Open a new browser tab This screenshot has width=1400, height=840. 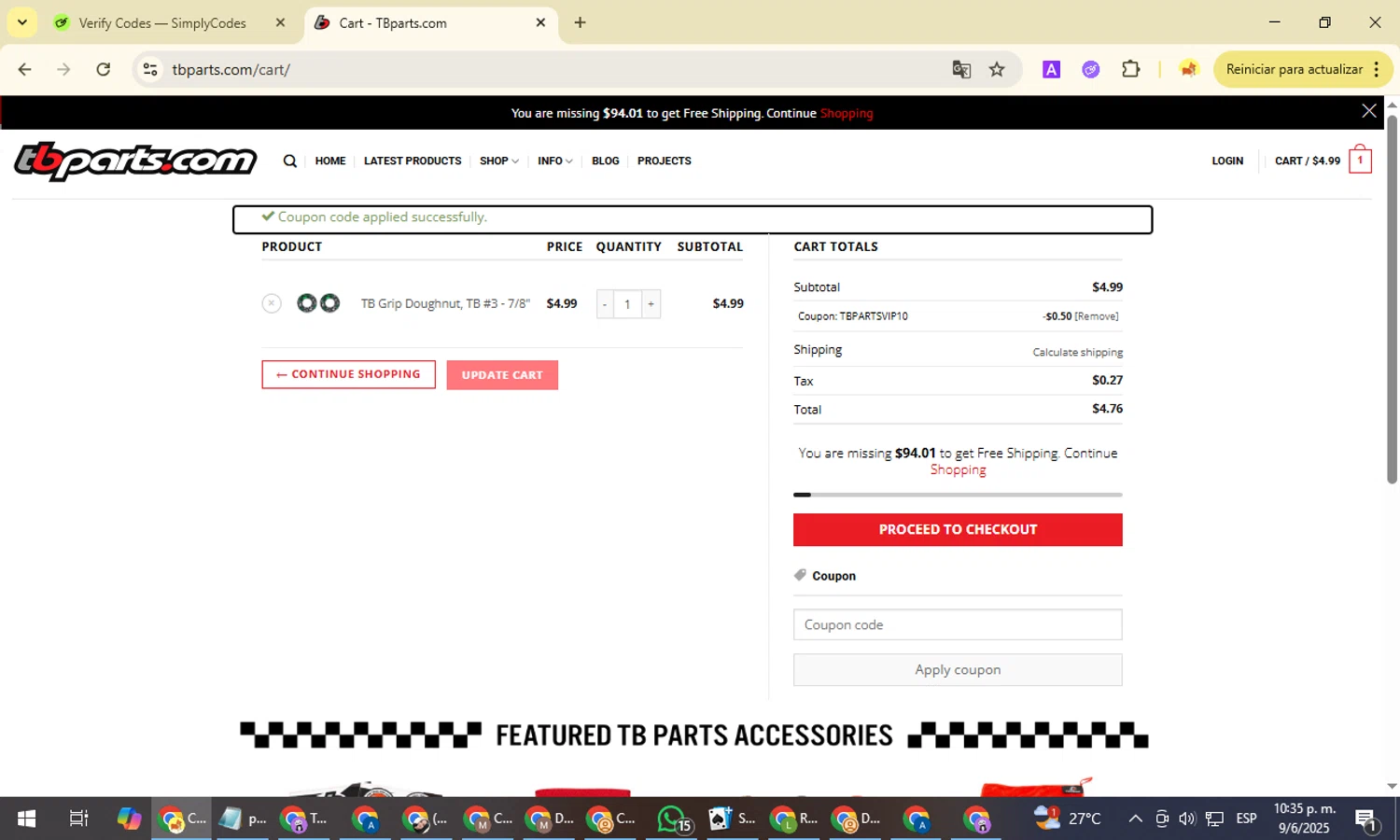tap(580, 22)
